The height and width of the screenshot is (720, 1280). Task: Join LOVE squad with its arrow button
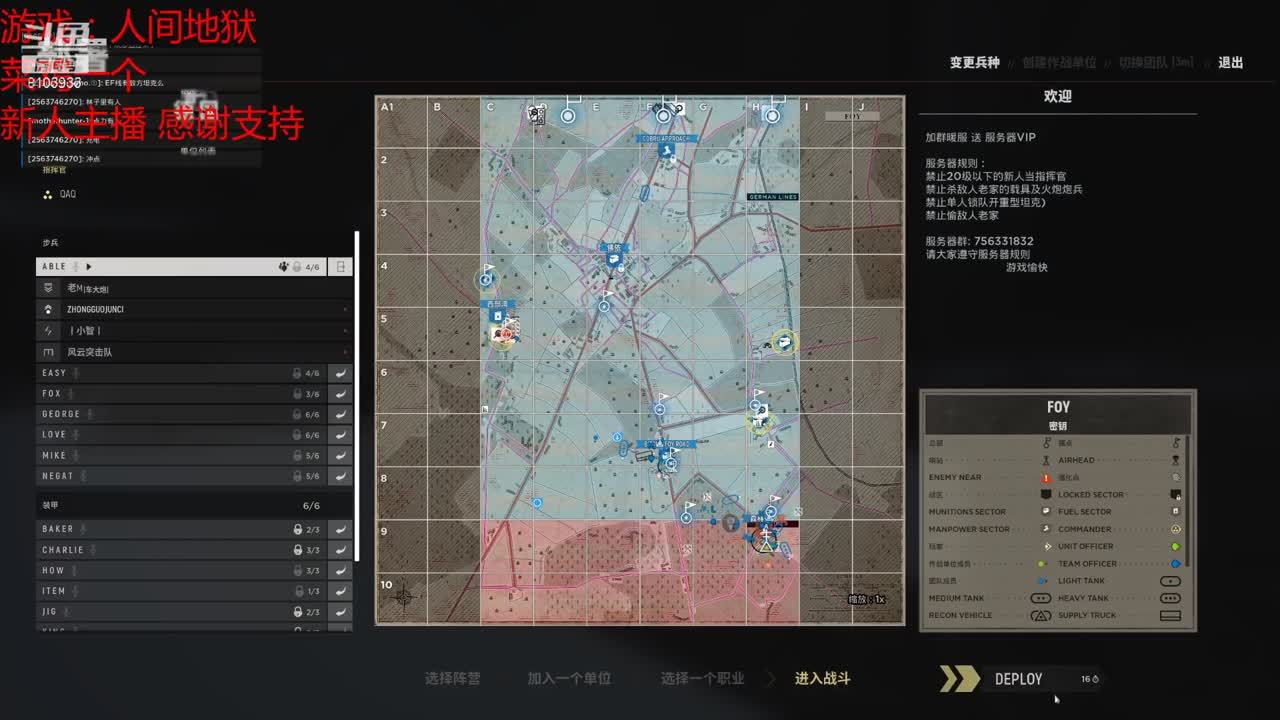341,435
